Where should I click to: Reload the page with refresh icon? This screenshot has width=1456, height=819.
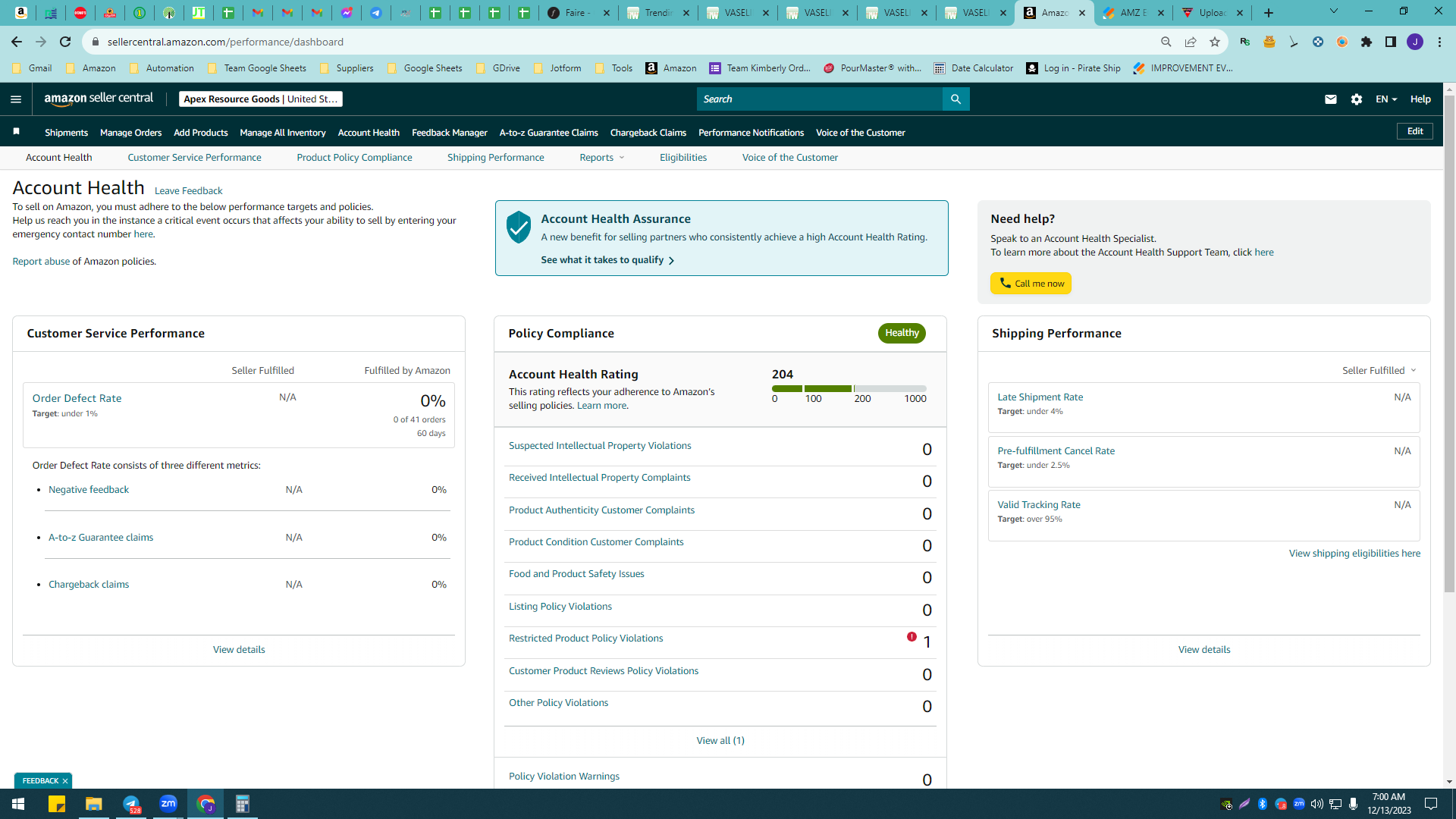[65, 42]
